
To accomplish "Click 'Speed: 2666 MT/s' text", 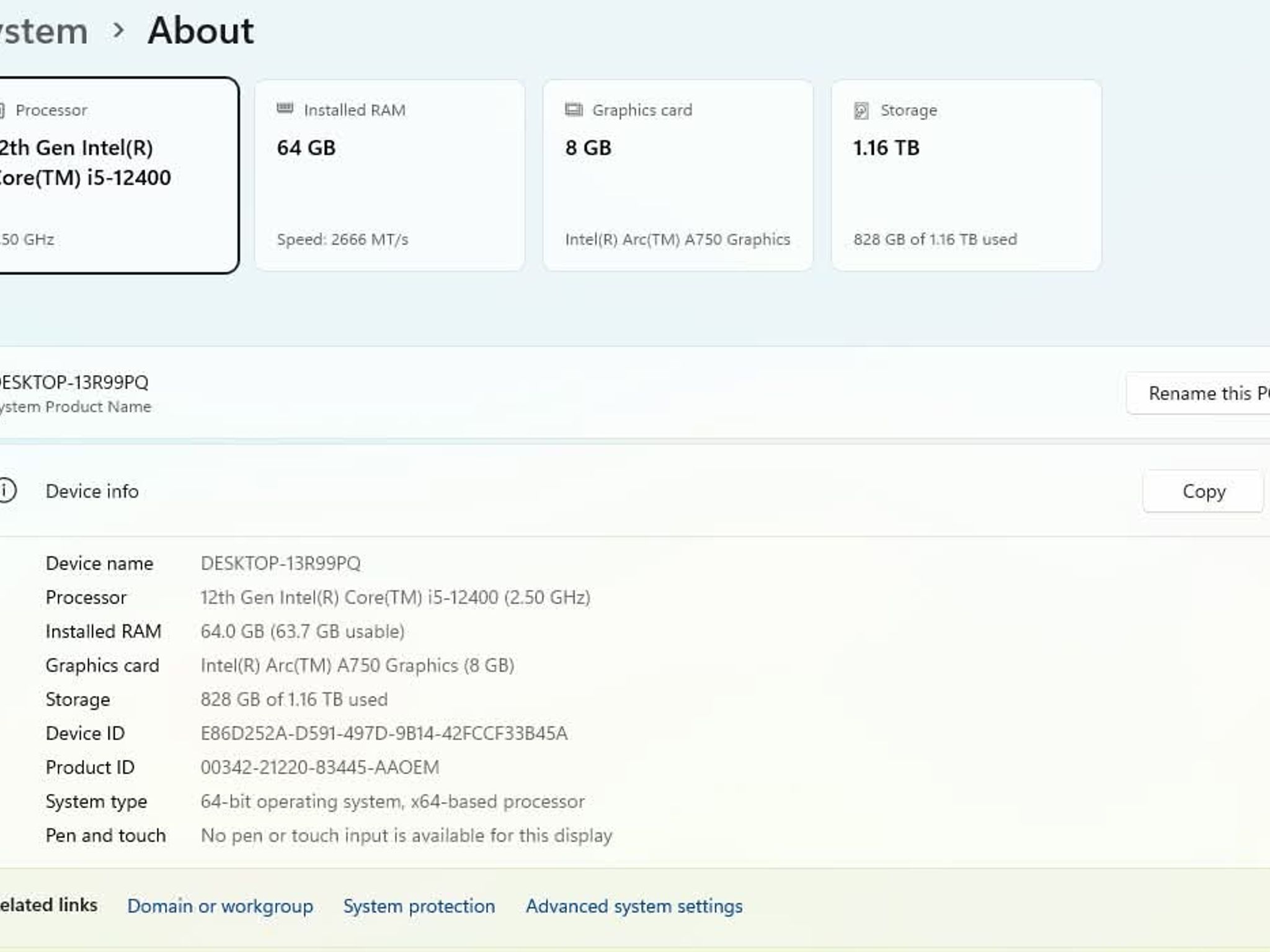I will 342,239.
